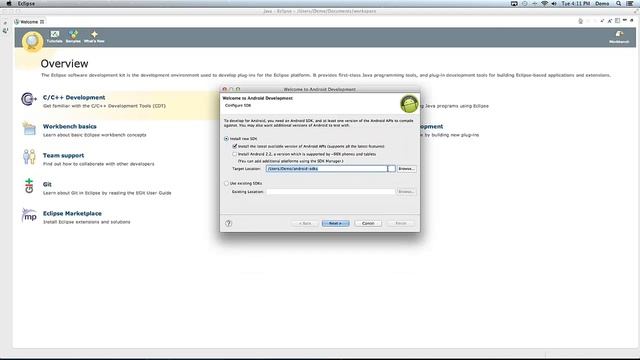Select the Install new SDK radio button

pyautogui.click(x=226, y=139)
